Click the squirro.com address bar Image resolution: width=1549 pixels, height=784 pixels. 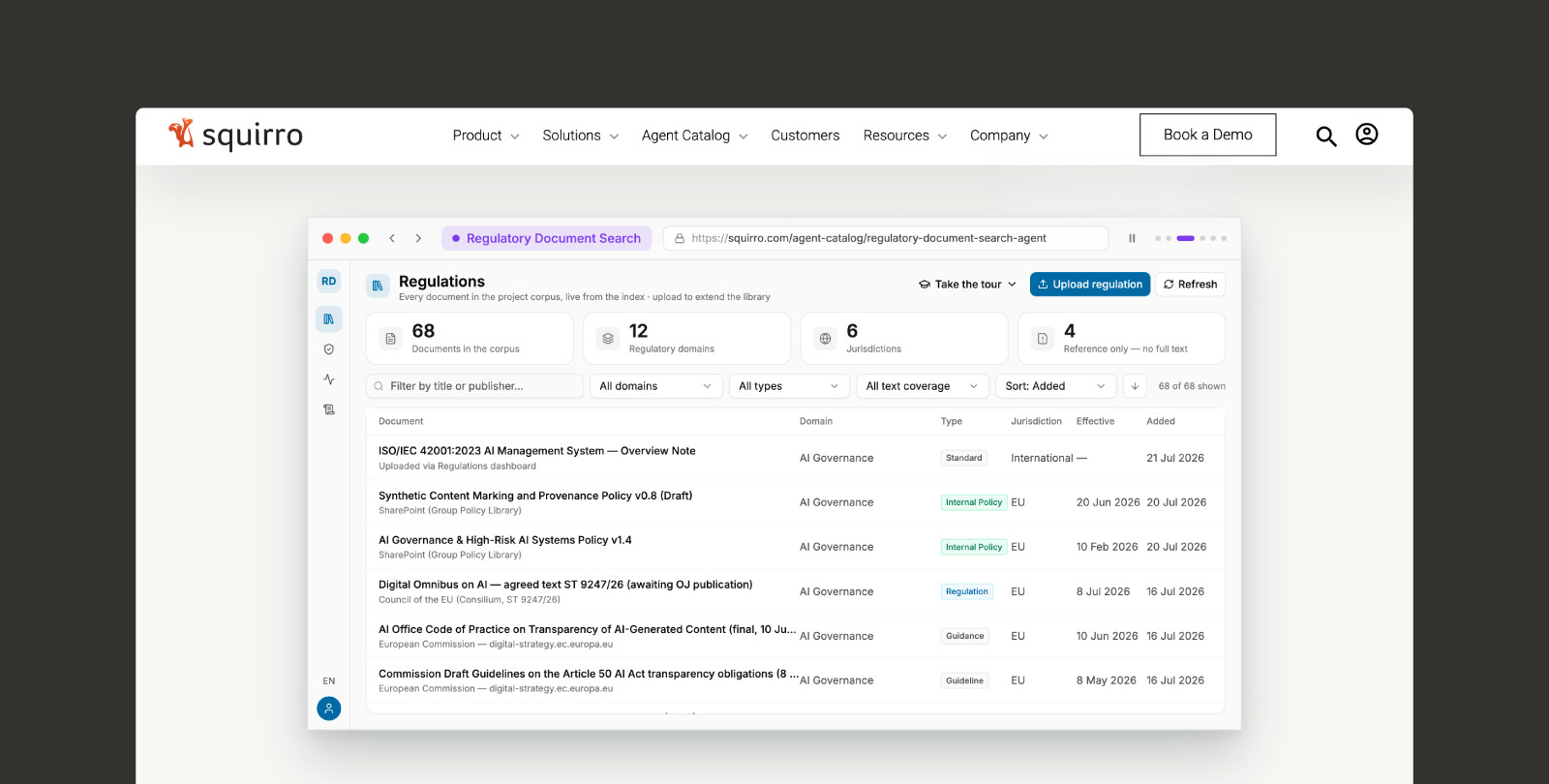[886, 238]
